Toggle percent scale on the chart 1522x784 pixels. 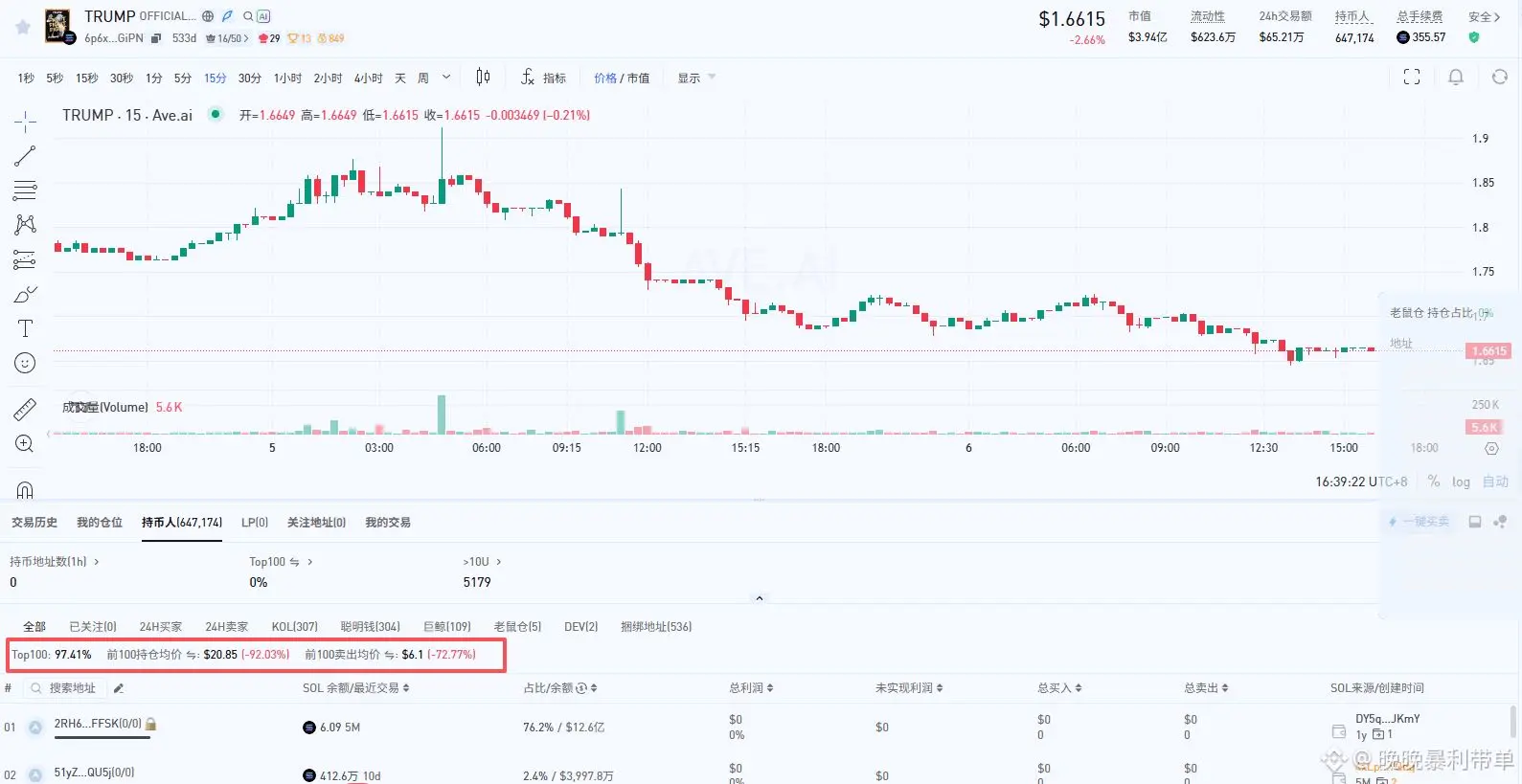[x=1434, y=482]
